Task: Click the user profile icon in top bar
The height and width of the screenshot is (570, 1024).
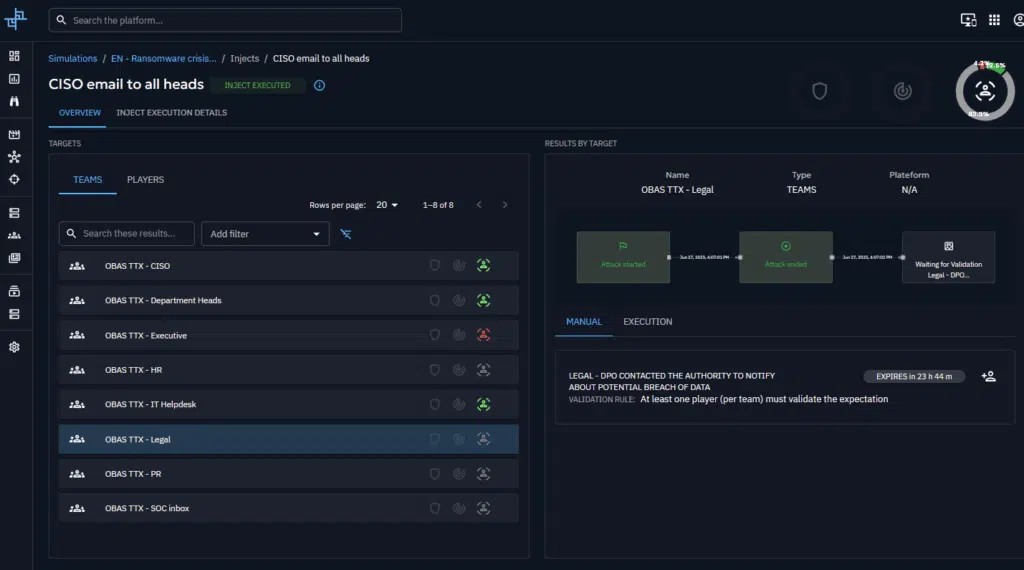Action: (1019, 20)
